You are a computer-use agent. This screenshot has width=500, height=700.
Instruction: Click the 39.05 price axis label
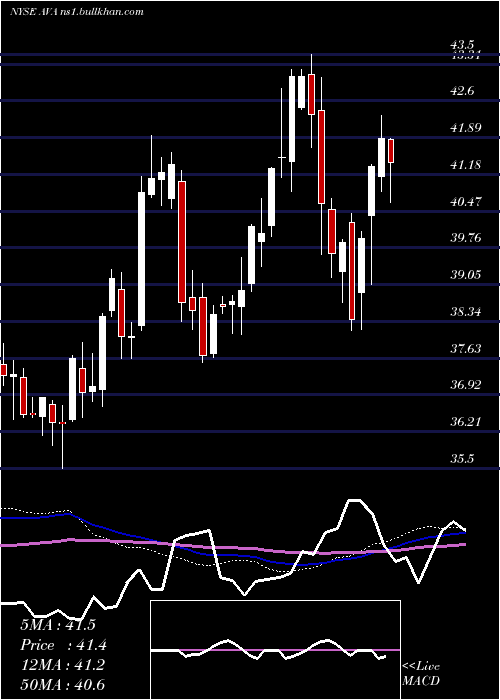[466, 275]
